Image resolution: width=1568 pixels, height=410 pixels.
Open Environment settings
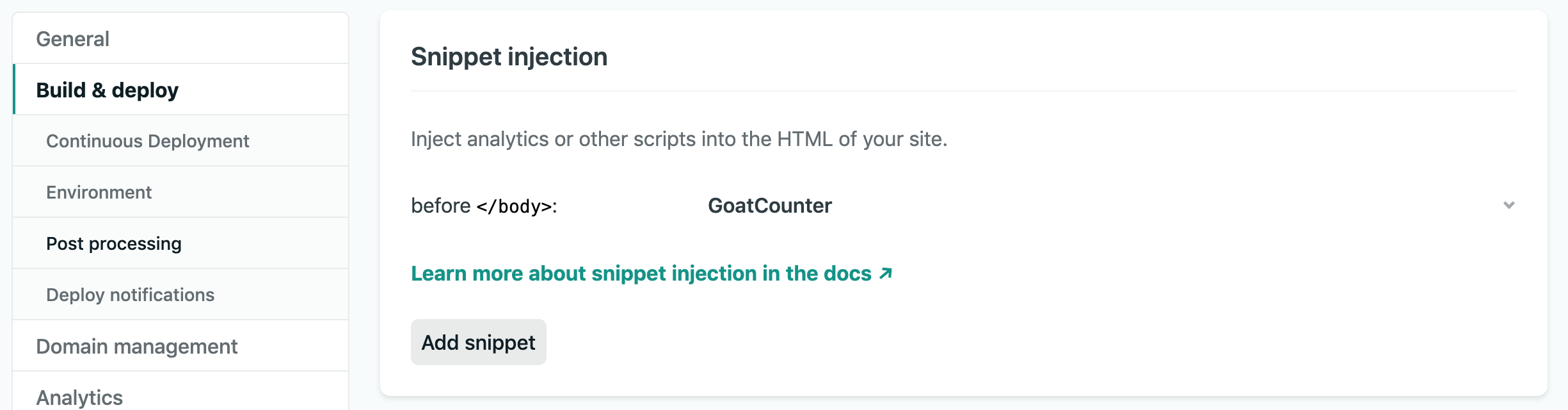99,192
